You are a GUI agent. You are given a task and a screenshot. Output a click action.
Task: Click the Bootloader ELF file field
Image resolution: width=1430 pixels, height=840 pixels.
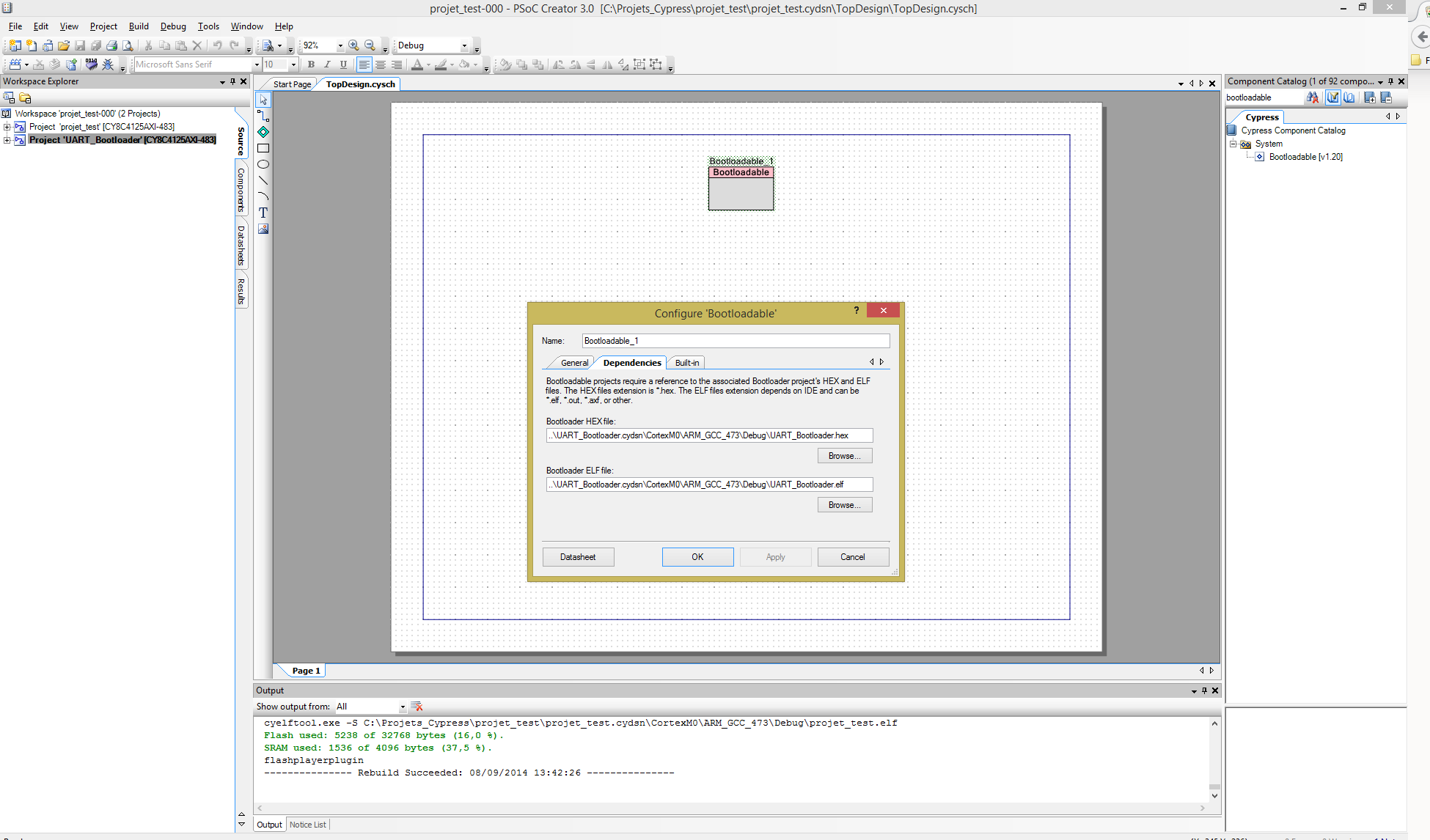coord(709,485)
